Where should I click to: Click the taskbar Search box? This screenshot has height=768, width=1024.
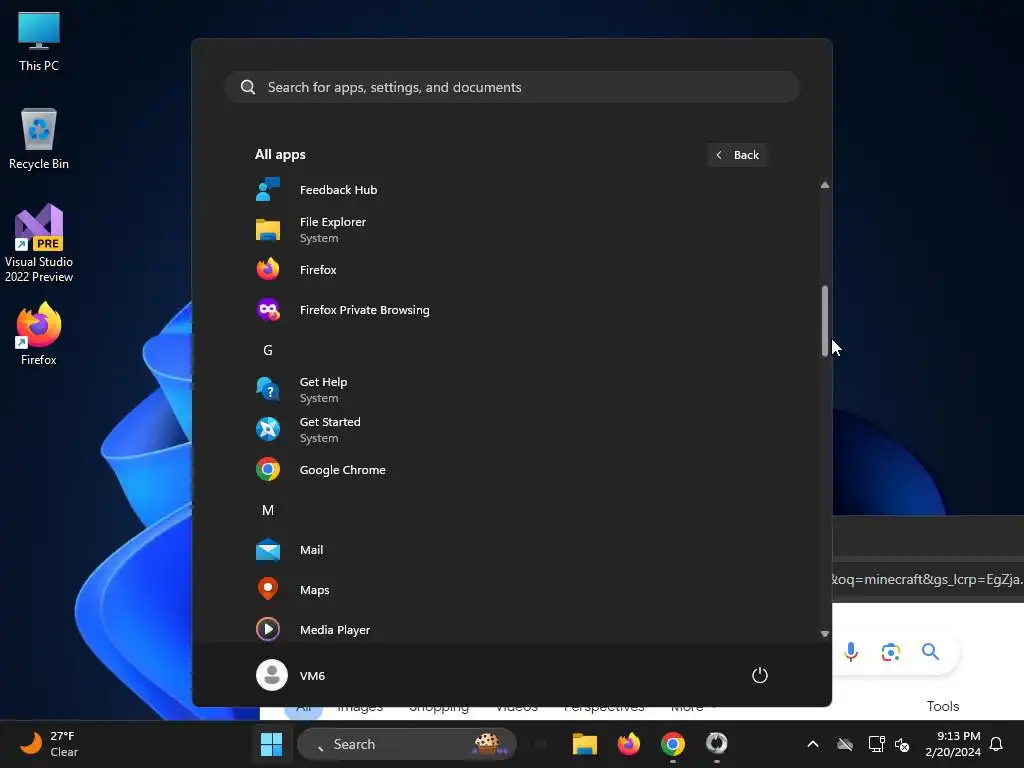[407, 744]
